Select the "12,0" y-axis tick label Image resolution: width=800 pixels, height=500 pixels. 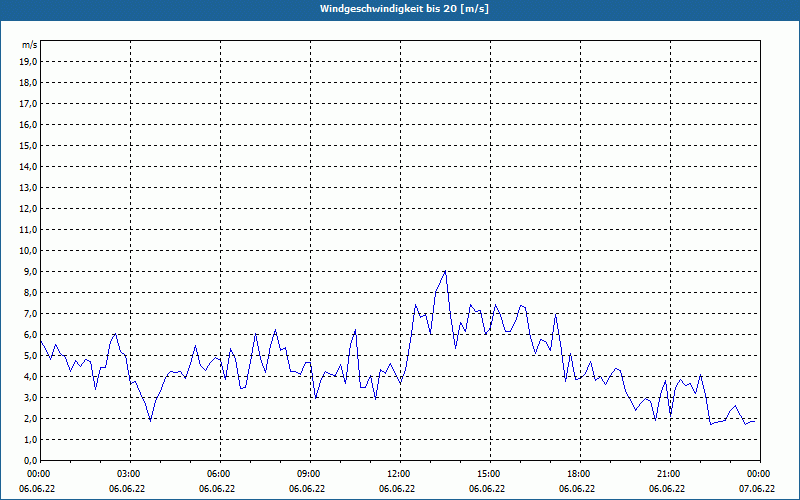pyautogui.click(x=29, y=209)
